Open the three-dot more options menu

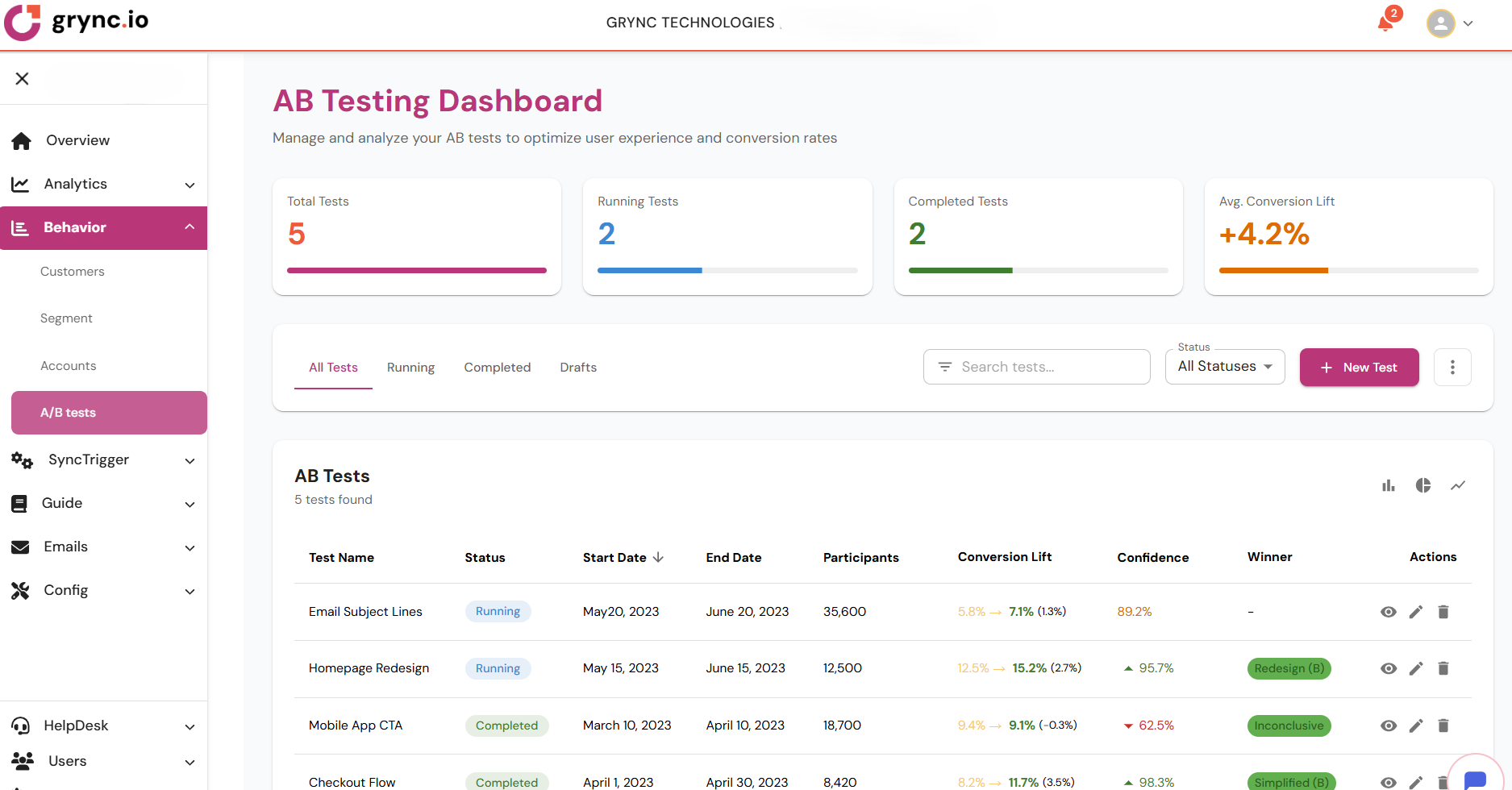click(x=1452, y=368)
